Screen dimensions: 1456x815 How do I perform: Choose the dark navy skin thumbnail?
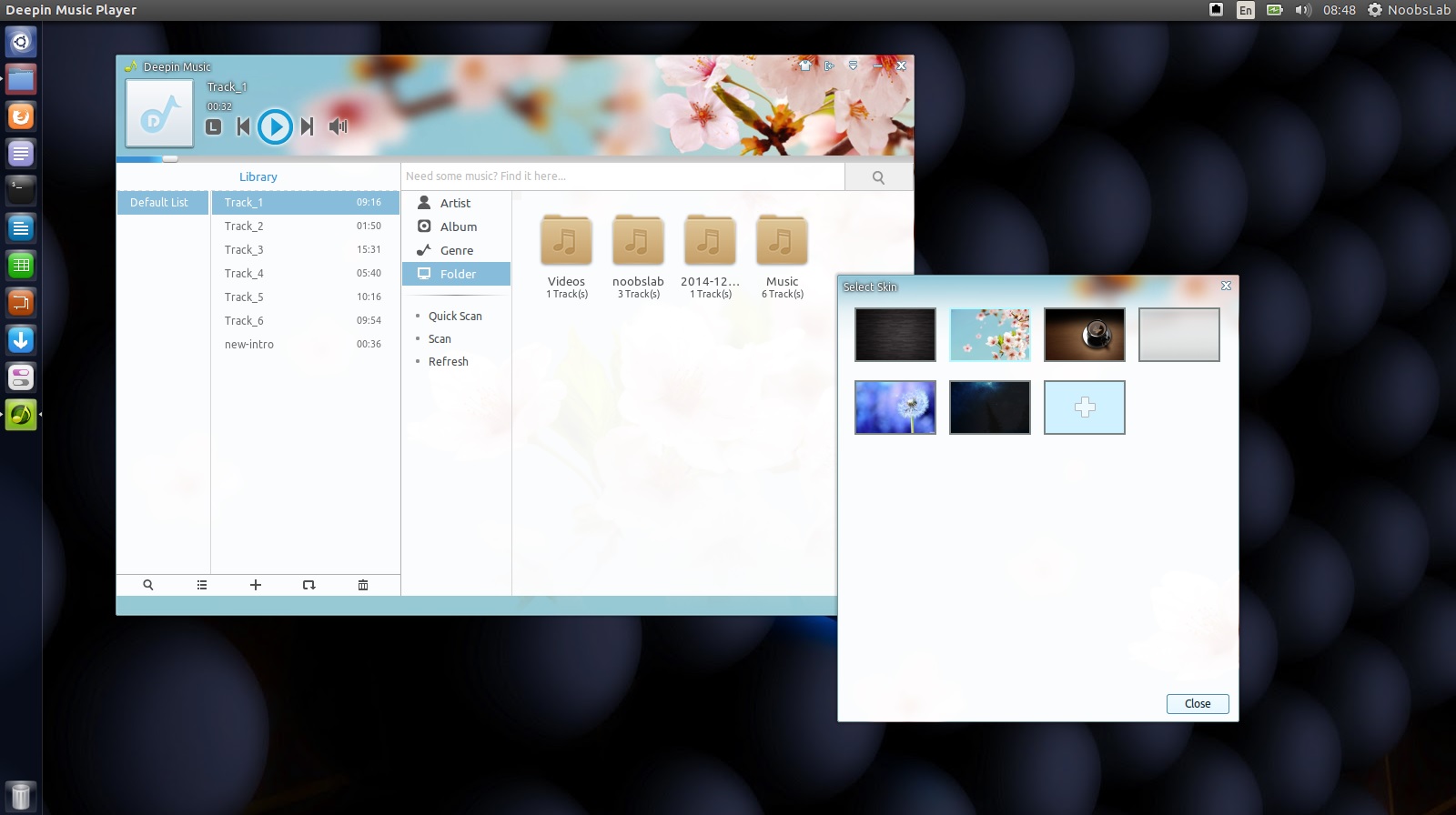[990, 407]
